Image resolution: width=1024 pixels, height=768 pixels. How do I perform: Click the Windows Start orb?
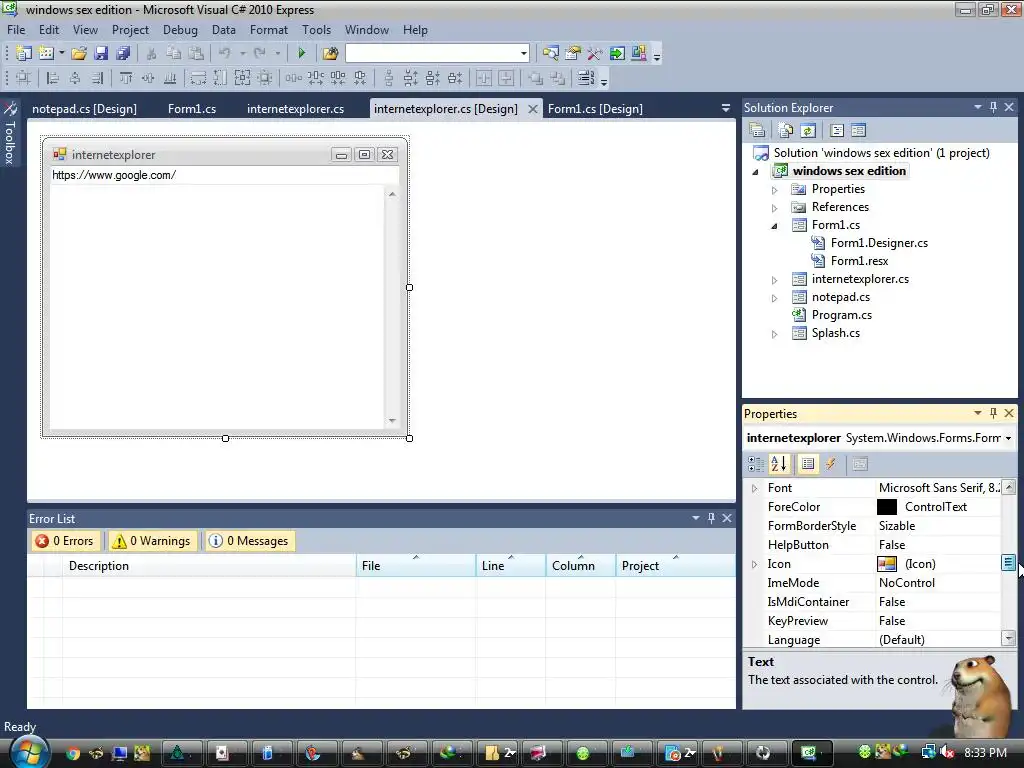tap(28, 752)
